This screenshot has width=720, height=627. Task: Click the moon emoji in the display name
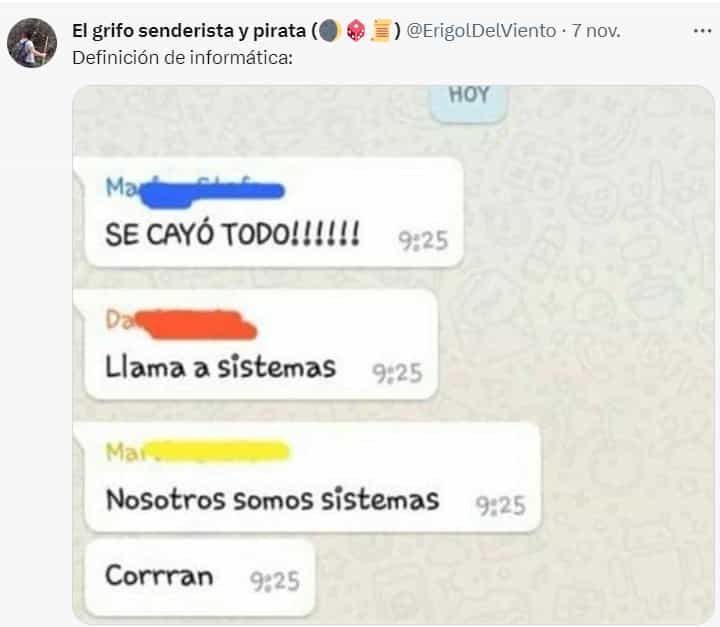pyautogui.click(x=330, y=31)
